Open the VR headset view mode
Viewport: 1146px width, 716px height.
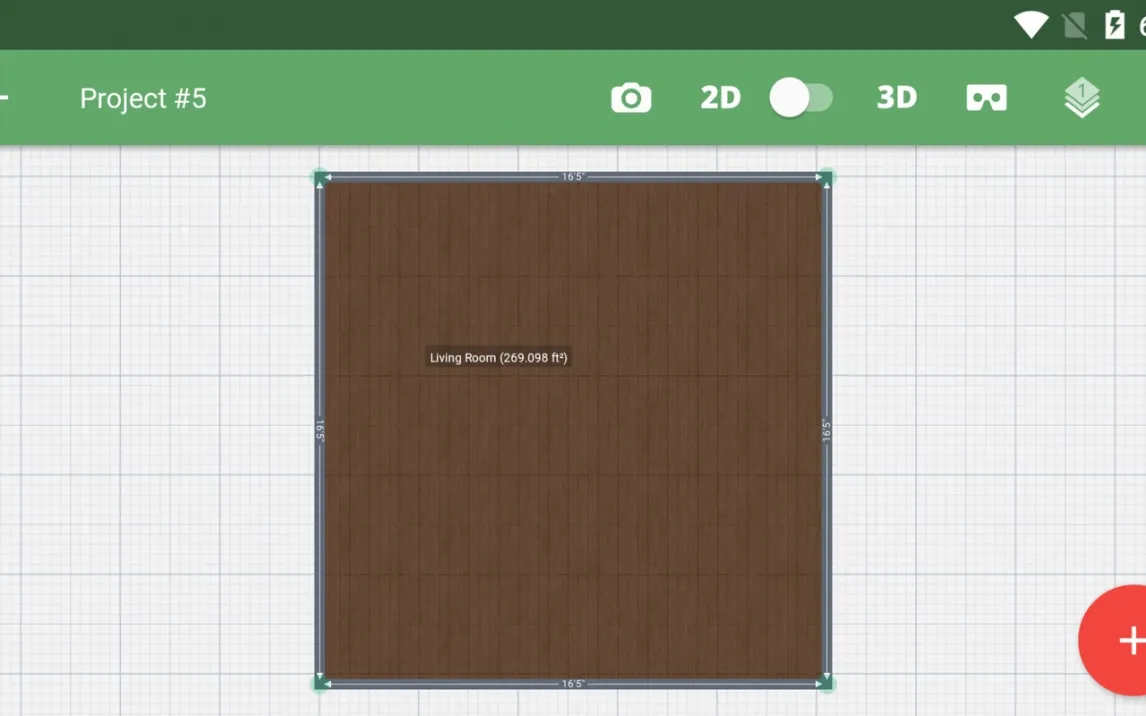986,98
